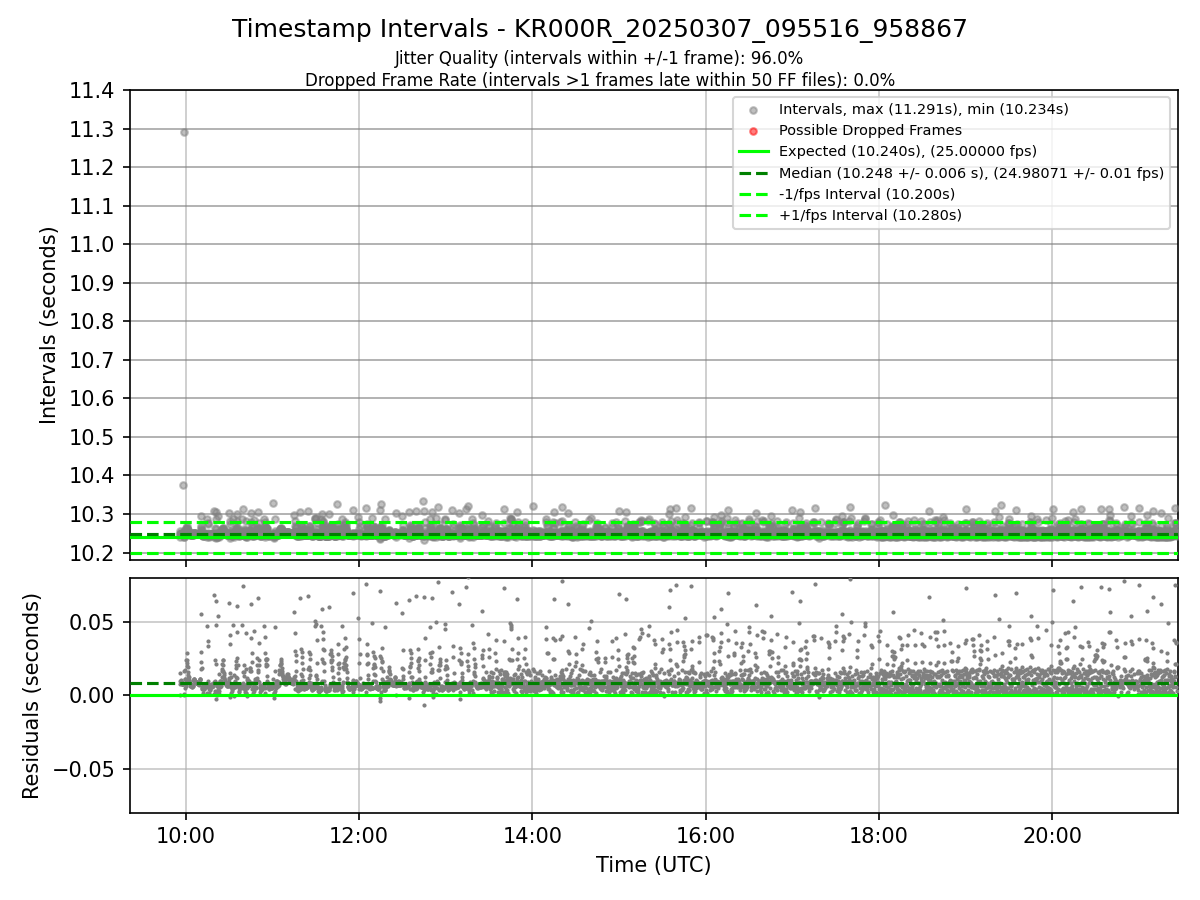Click legend entry '+1/fps Interval (10.280s)'

point(870,214)
